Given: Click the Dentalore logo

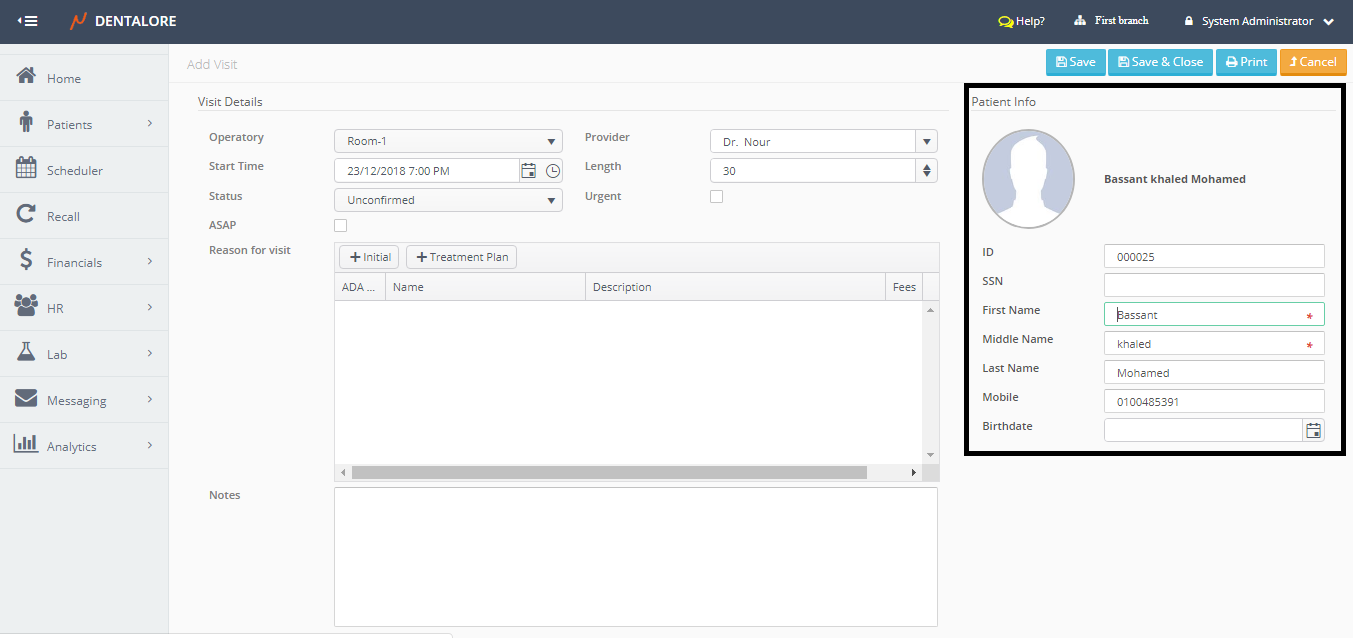Looking at the screenshot, I should (x=78, y=21).
